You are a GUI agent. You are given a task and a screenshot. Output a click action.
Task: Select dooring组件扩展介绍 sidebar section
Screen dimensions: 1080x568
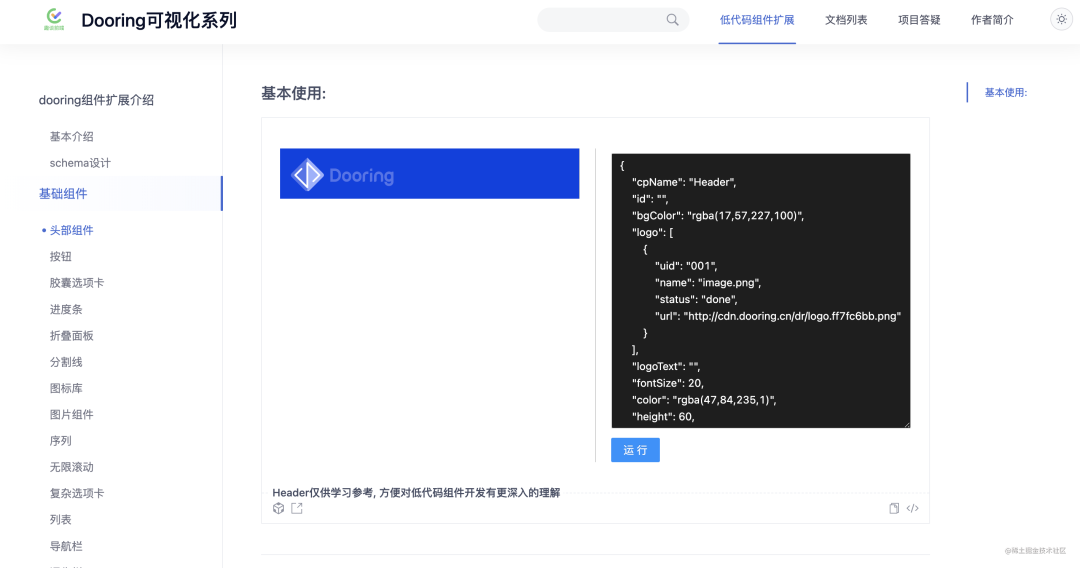tap(96, 100)
